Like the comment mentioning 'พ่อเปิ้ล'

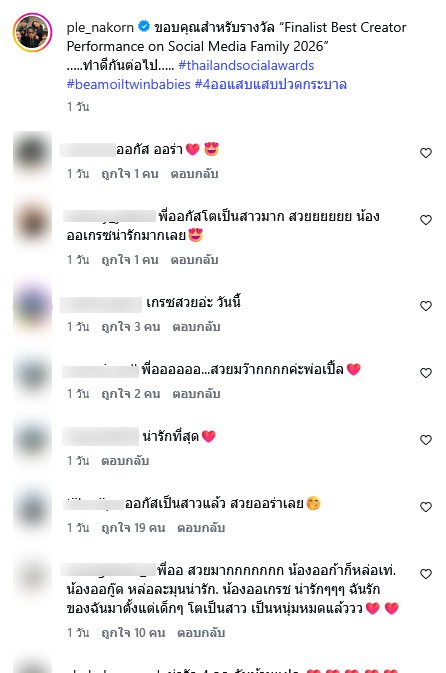tap(425, 373)
